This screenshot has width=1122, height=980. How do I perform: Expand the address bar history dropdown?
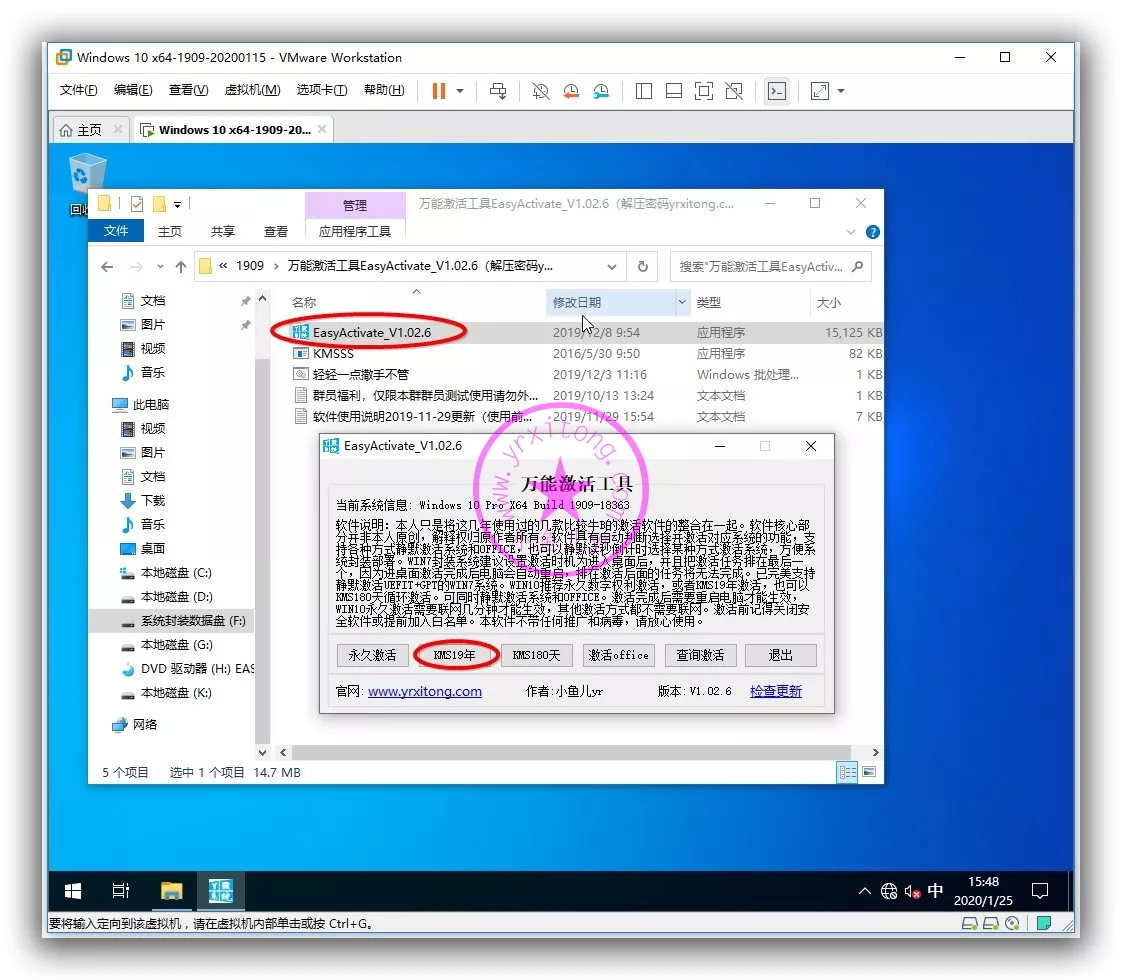(612, 267)
